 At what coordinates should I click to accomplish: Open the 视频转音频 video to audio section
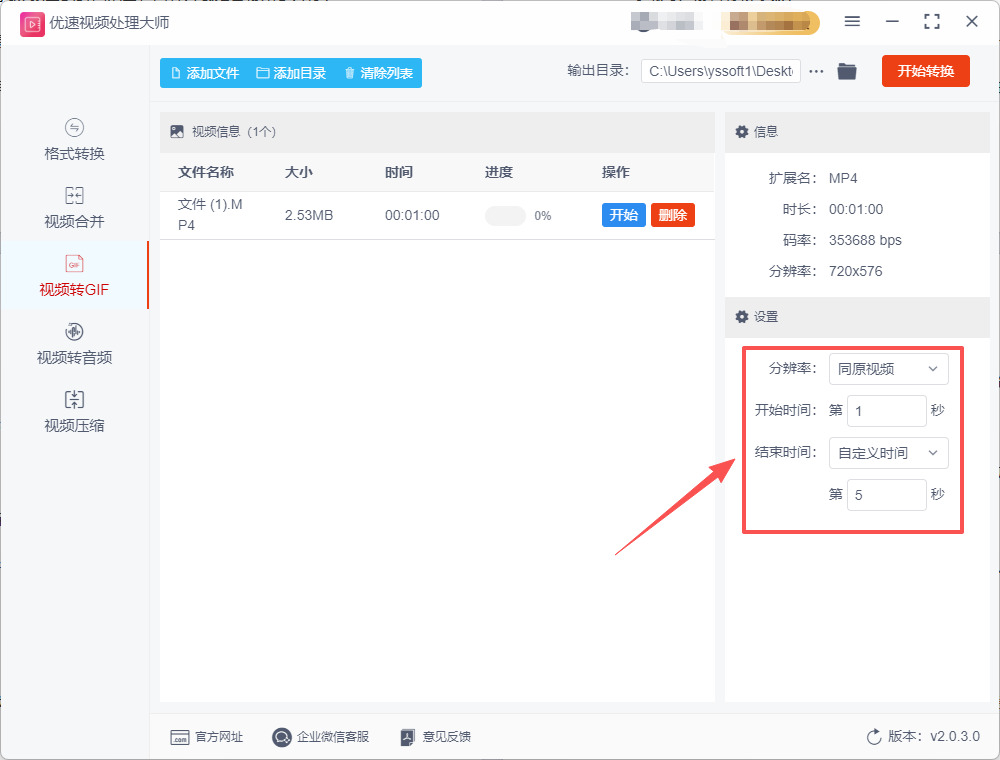pyautogui.click(x=74, y=344)
